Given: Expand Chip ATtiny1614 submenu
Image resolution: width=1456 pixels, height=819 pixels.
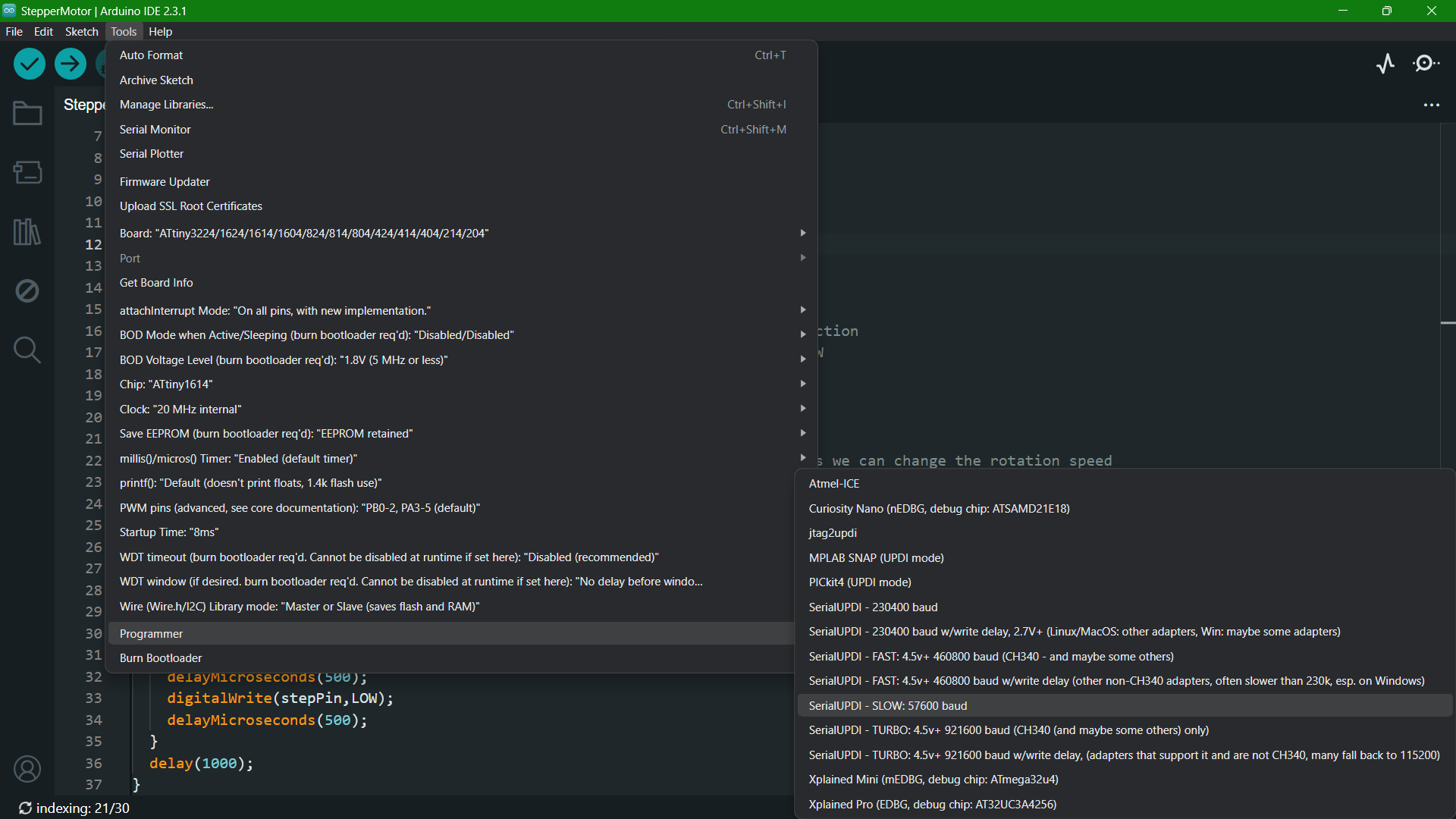Looking at the screenshot, I should (461, 384).
